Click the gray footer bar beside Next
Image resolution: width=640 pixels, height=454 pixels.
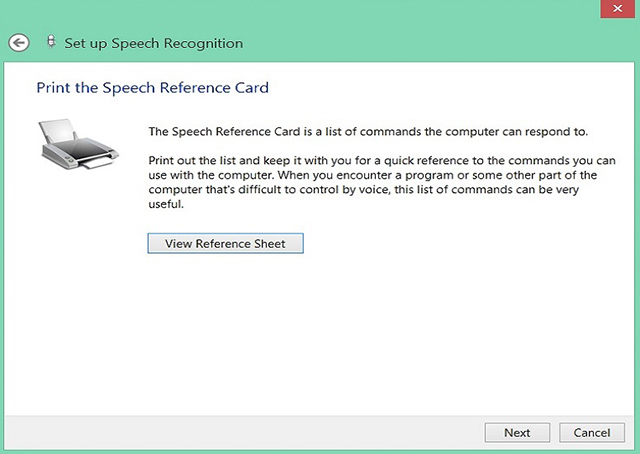(x=245, y=432)
